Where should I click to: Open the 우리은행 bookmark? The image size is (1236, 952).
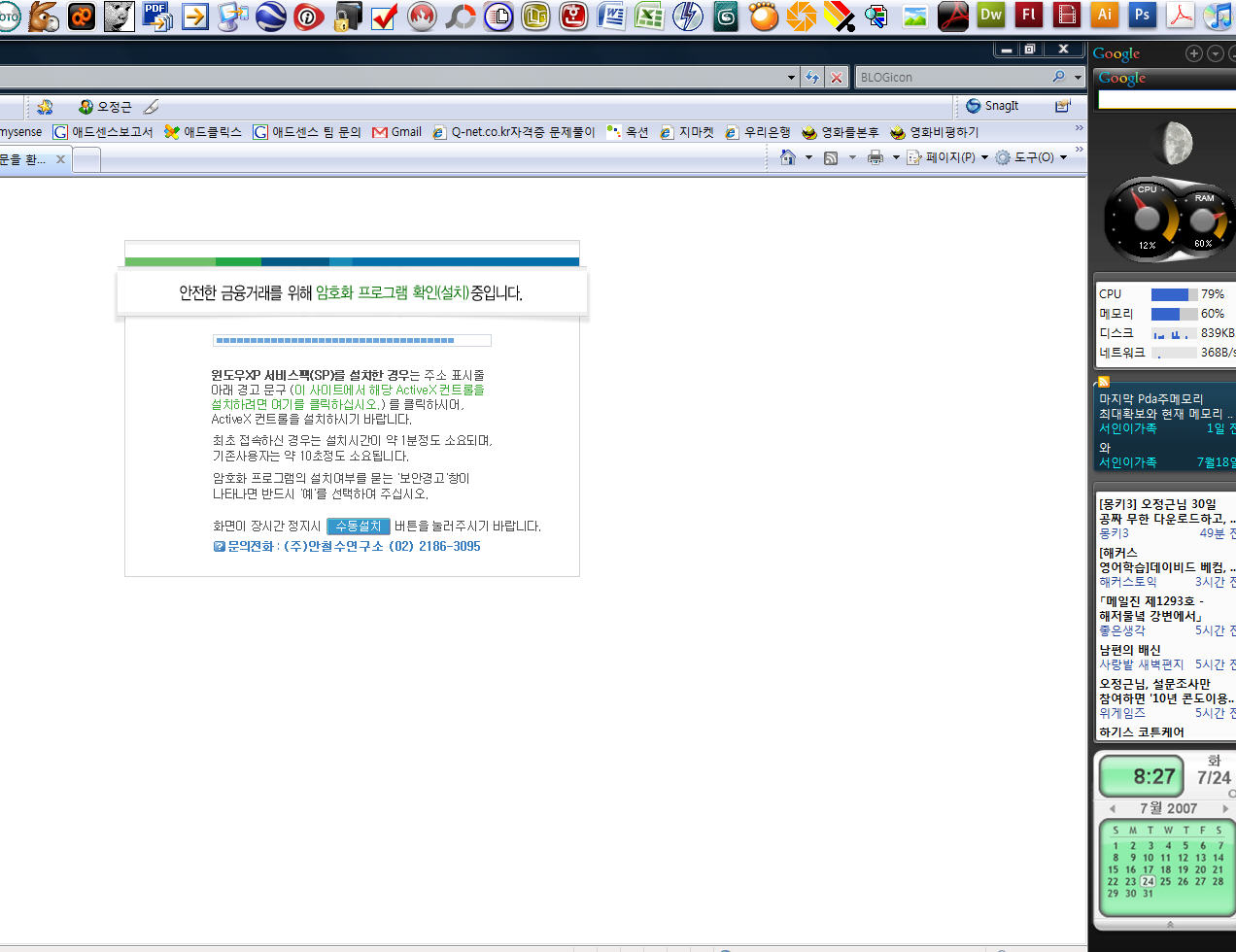coord(758,132)
